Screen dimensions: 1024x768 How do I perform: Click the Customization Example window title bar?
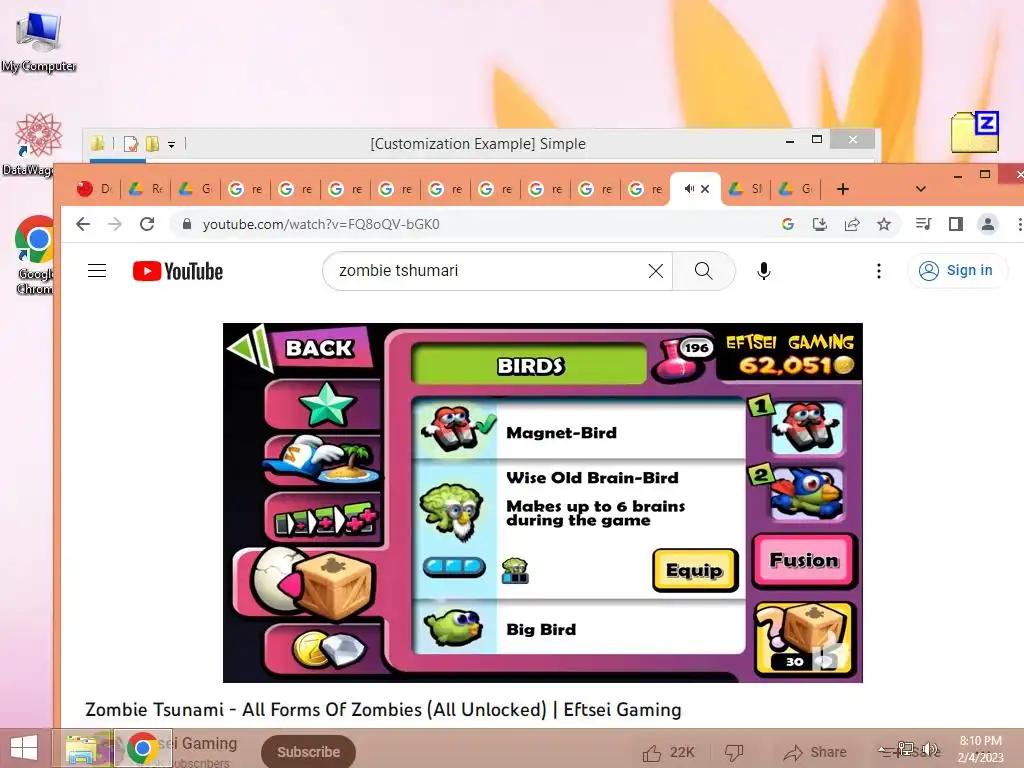(477, 144)
